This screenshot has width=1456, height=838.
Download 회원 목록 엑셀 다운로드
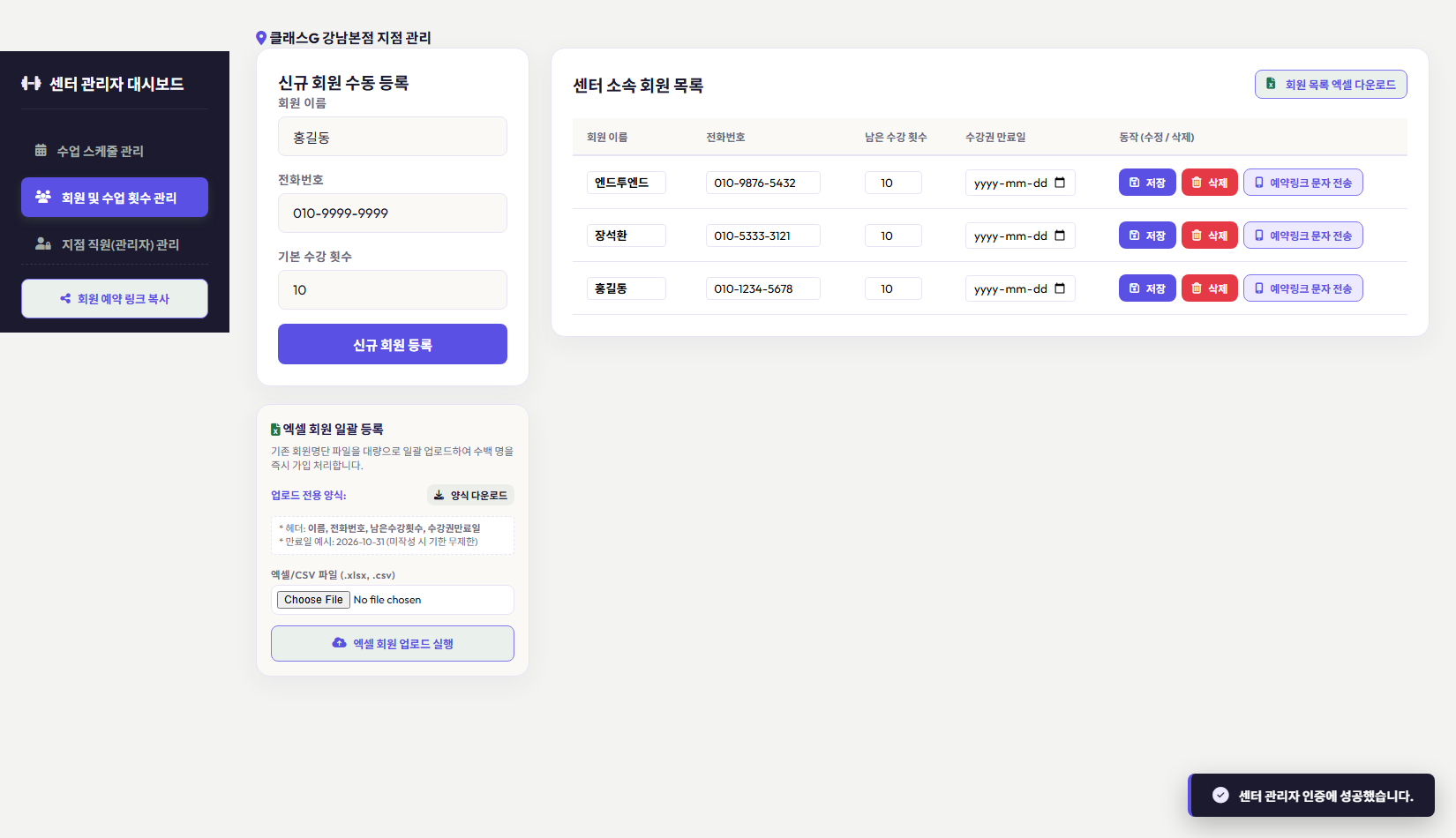click(1331, 85)
